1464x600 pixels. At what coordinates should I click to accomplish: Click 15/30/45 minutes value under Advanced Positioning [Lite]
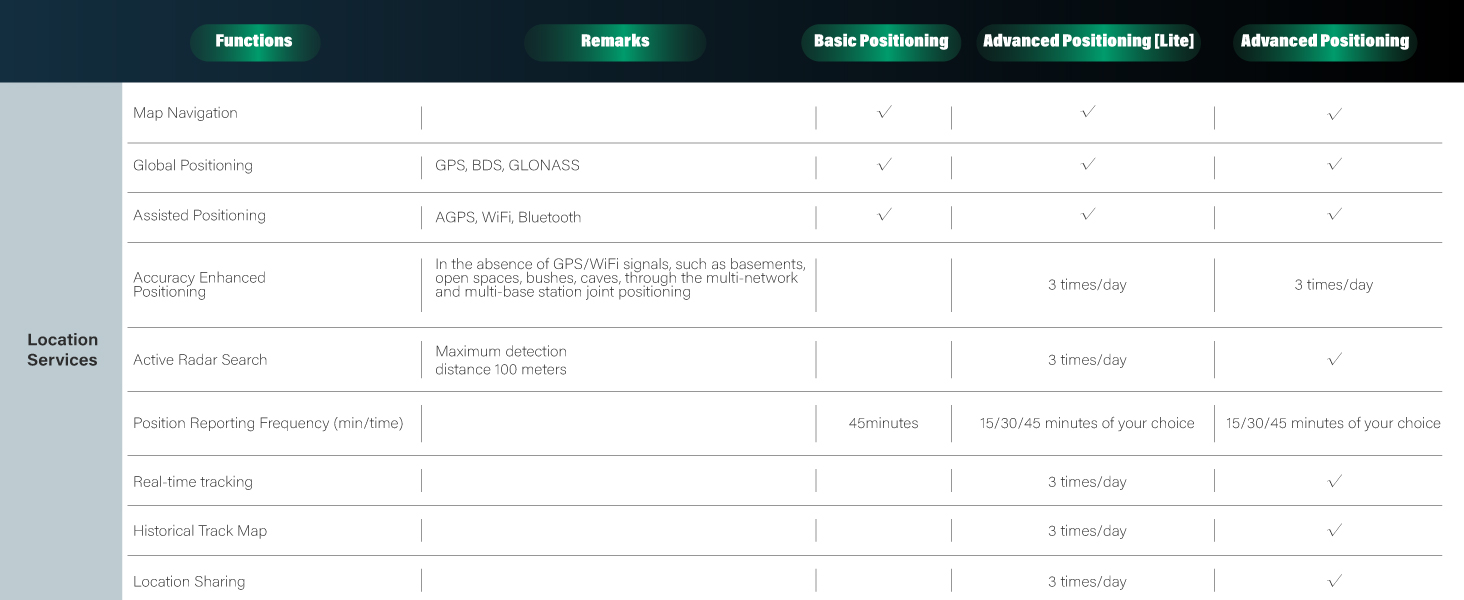pyautogui.click(x=1087, y=423)
